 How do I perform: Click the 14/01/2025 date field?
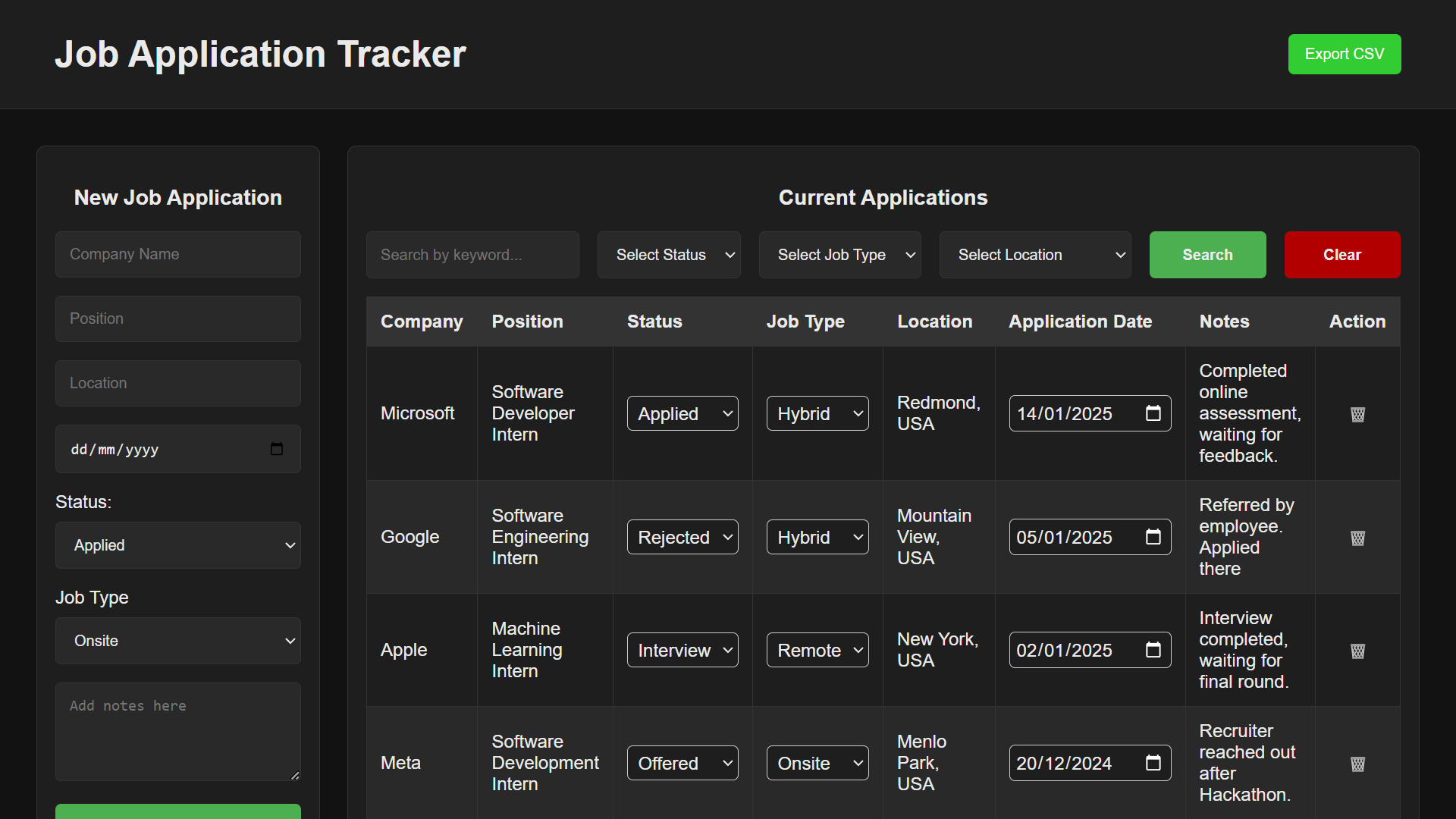[1090, 413]
